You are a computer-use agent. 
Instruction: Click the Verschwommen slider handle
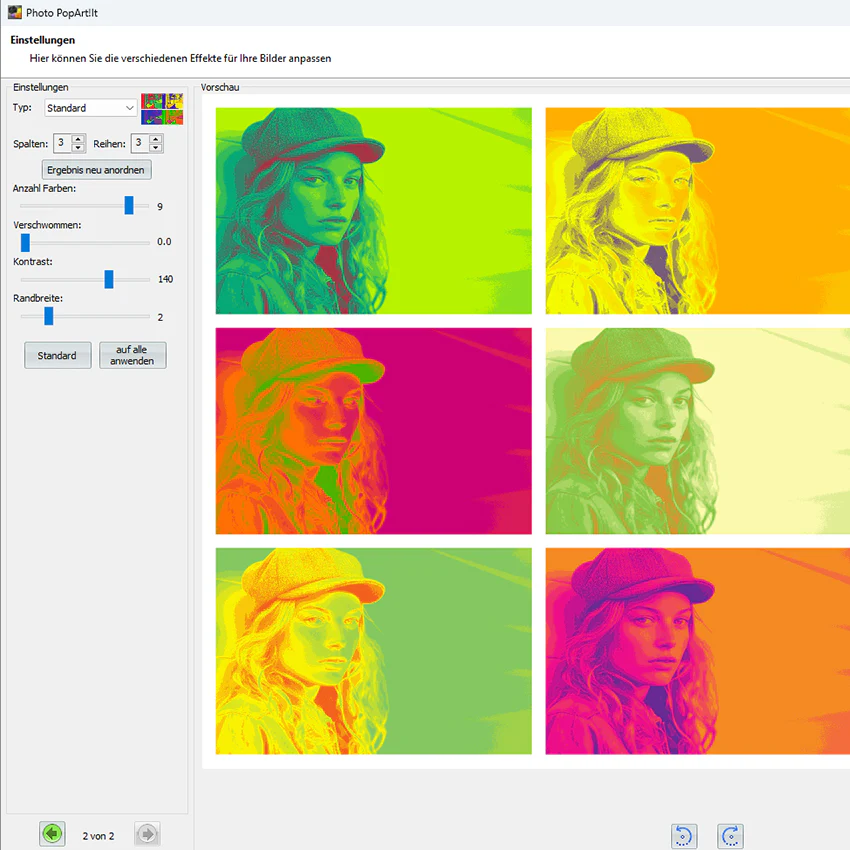click(x=25, y=242)
